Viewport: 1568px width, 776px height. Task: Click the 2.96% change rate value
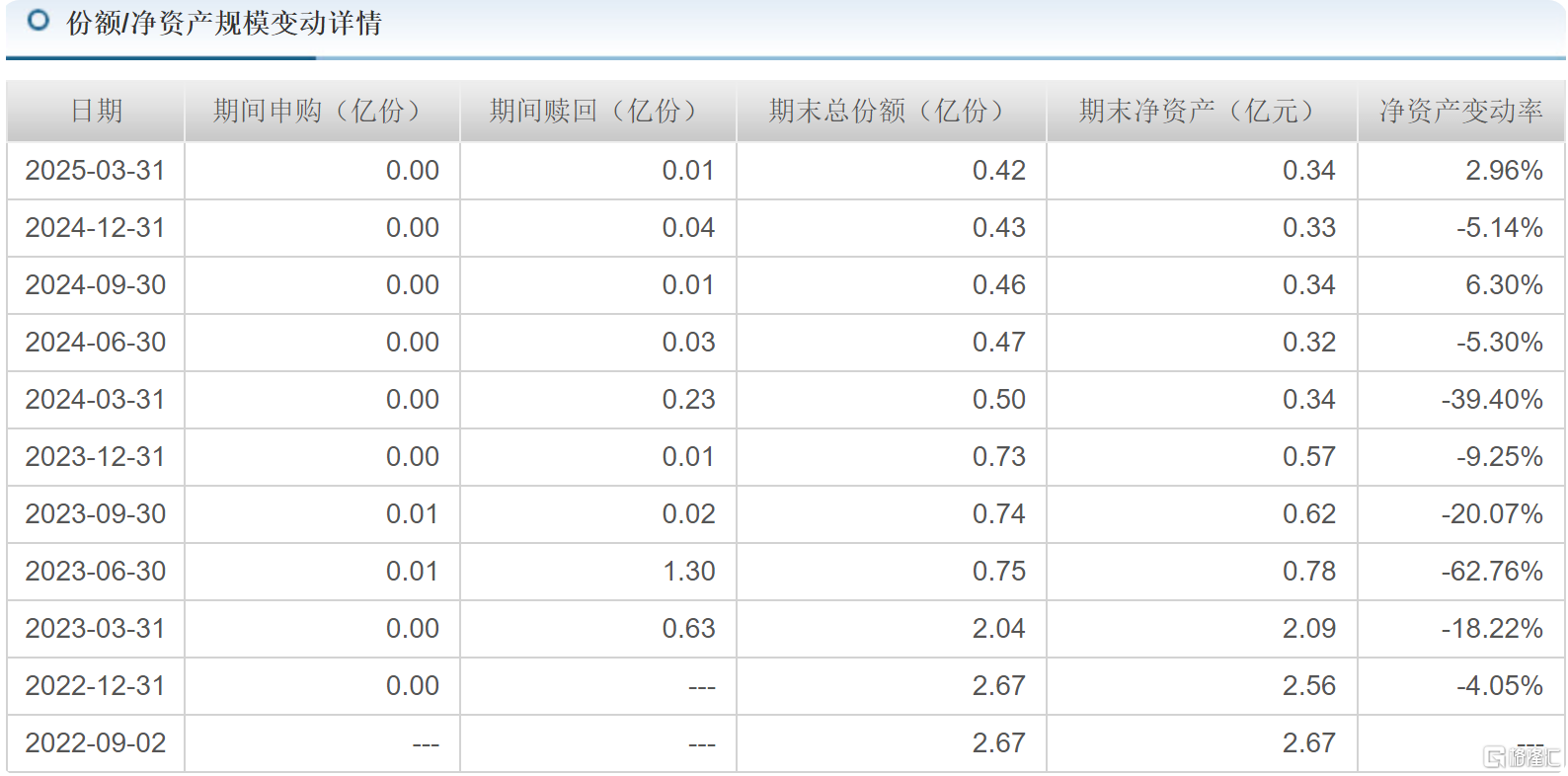[x=1504, y=171]
